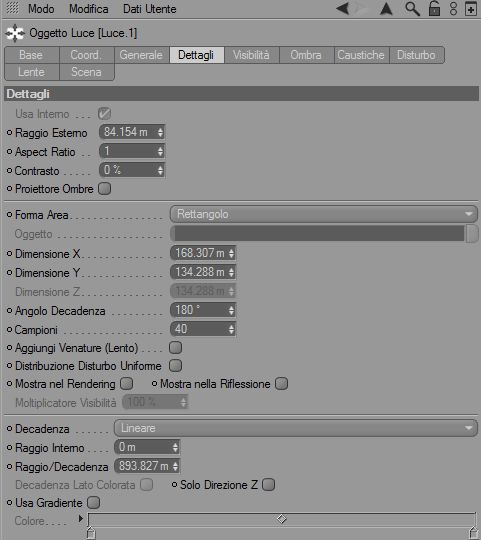This screenshot has height=540, width=481.
Task: Click Aspect Ratio stepper arrows
Action: [x=160, y=151]
